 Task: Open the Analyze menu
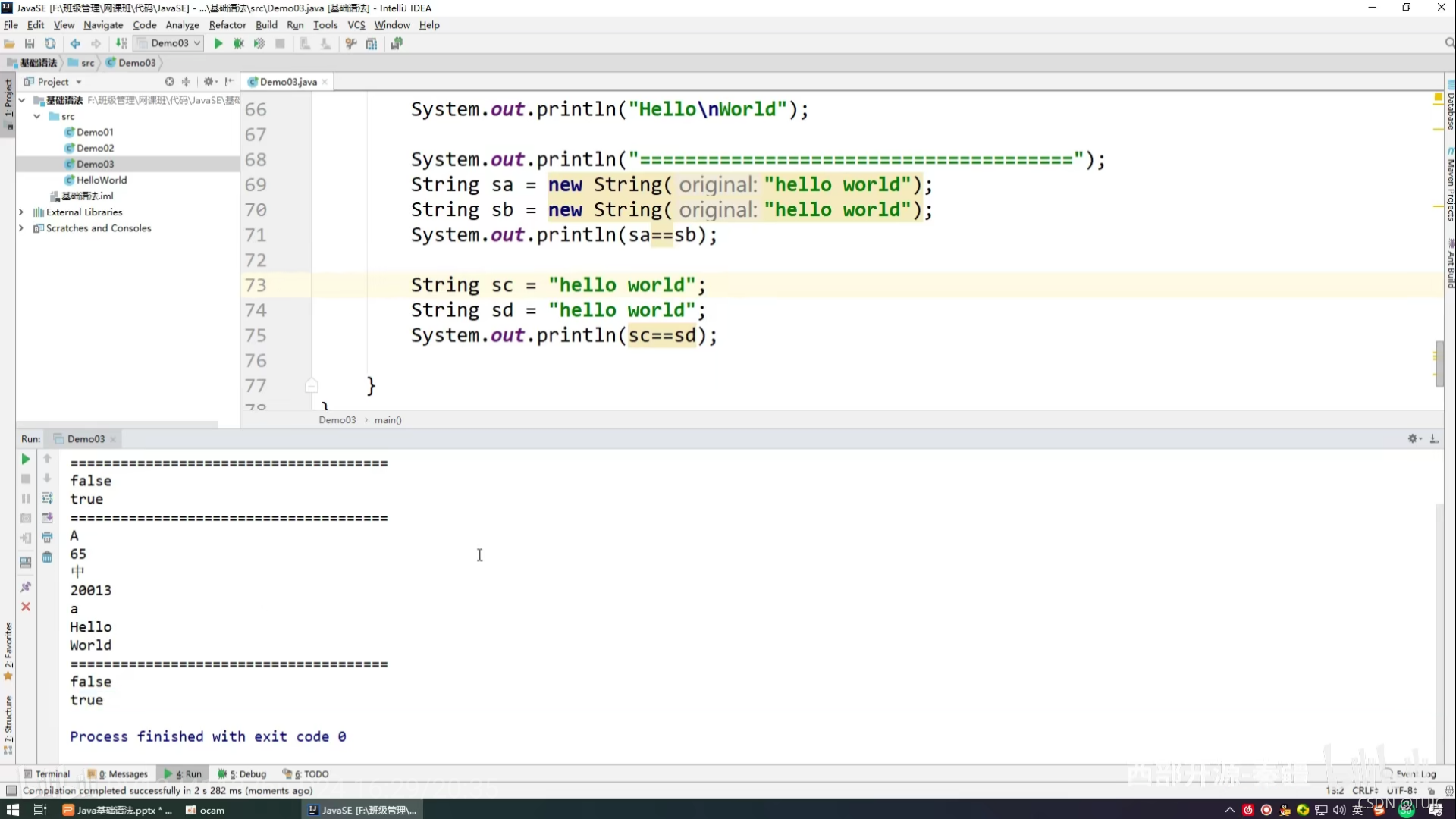(x=182, y=25)
